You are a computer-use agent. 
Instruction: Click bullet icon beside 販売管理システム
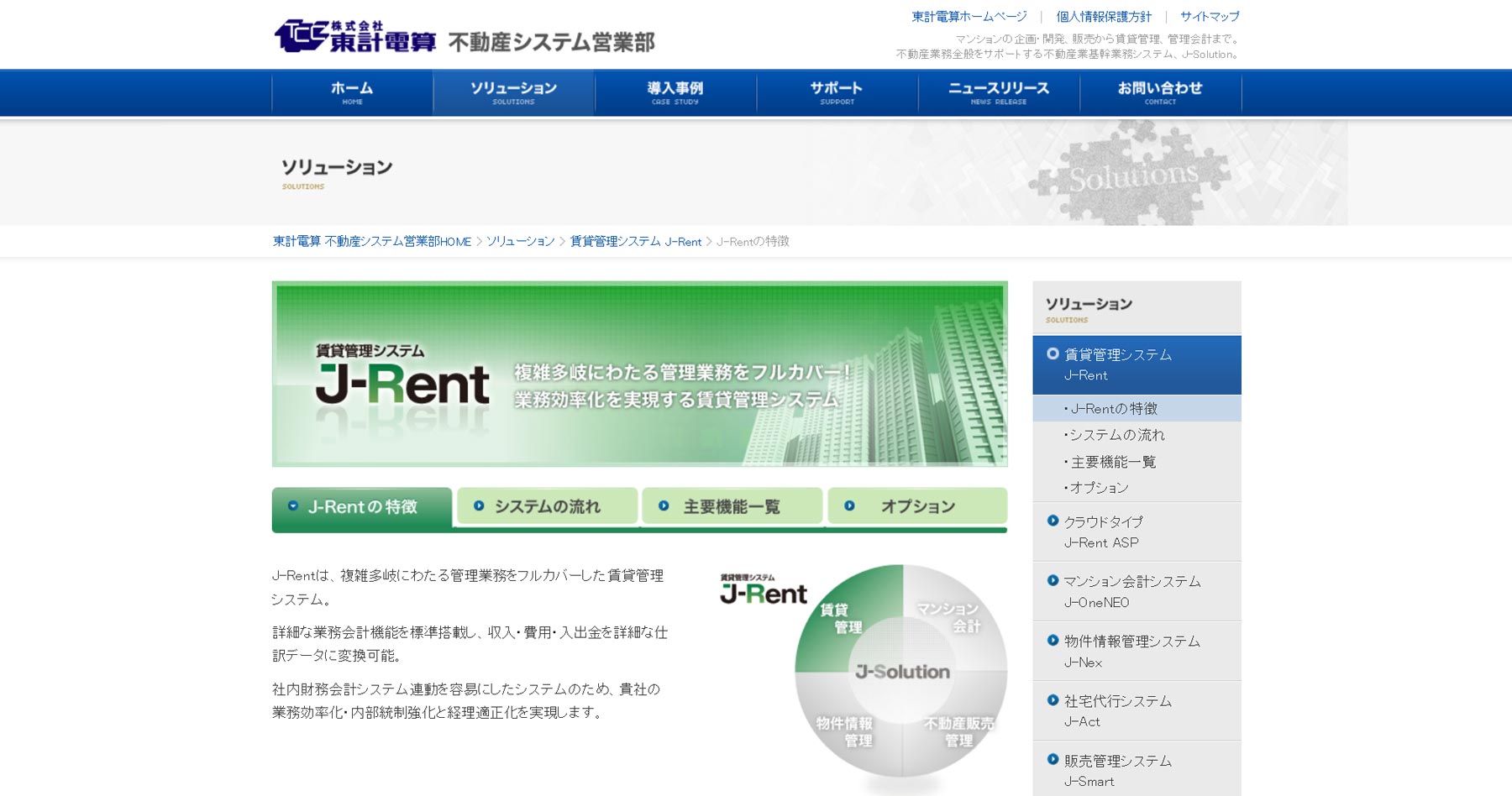tap(1053, 759)
